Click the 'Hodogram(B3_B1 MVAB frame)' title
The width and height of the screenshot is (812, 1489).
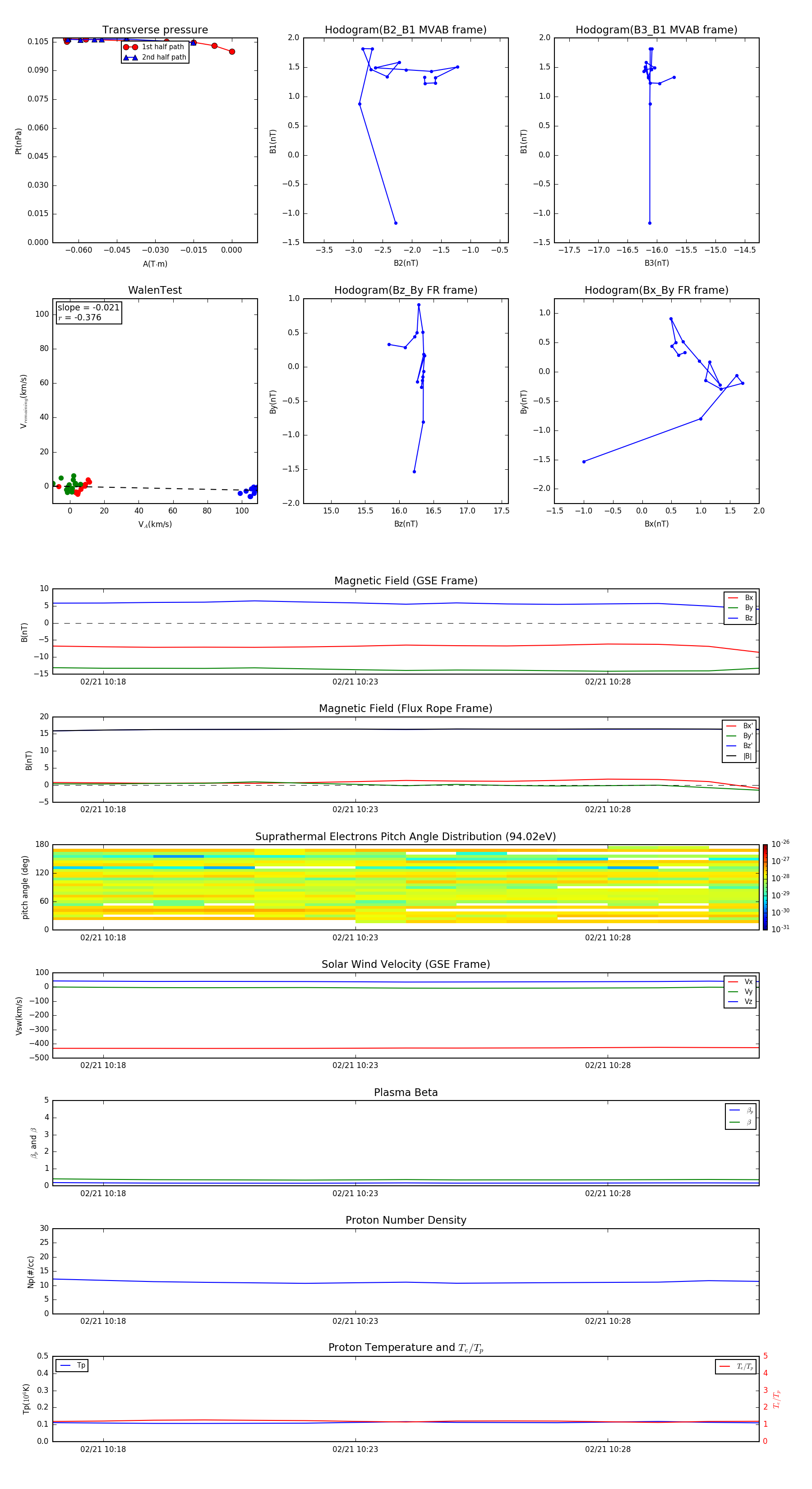tap(656, 30)
